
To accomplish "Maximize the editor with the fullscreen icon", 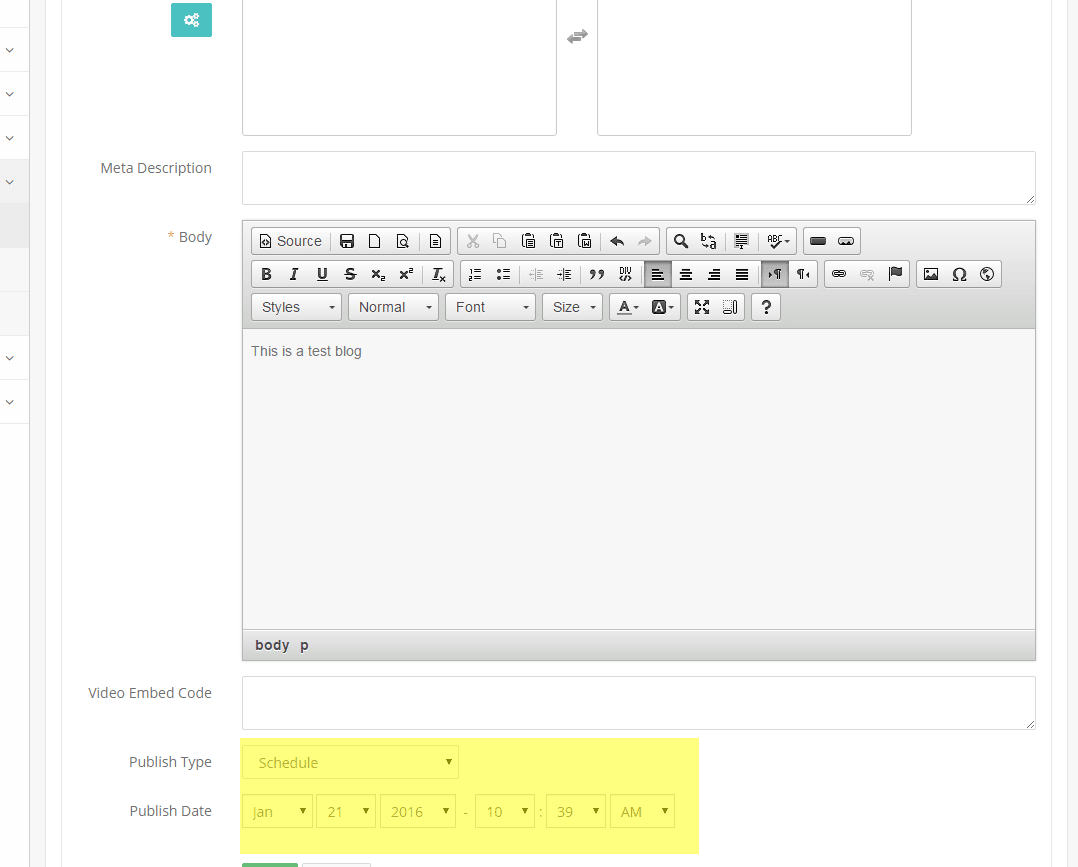I will 702,307.
